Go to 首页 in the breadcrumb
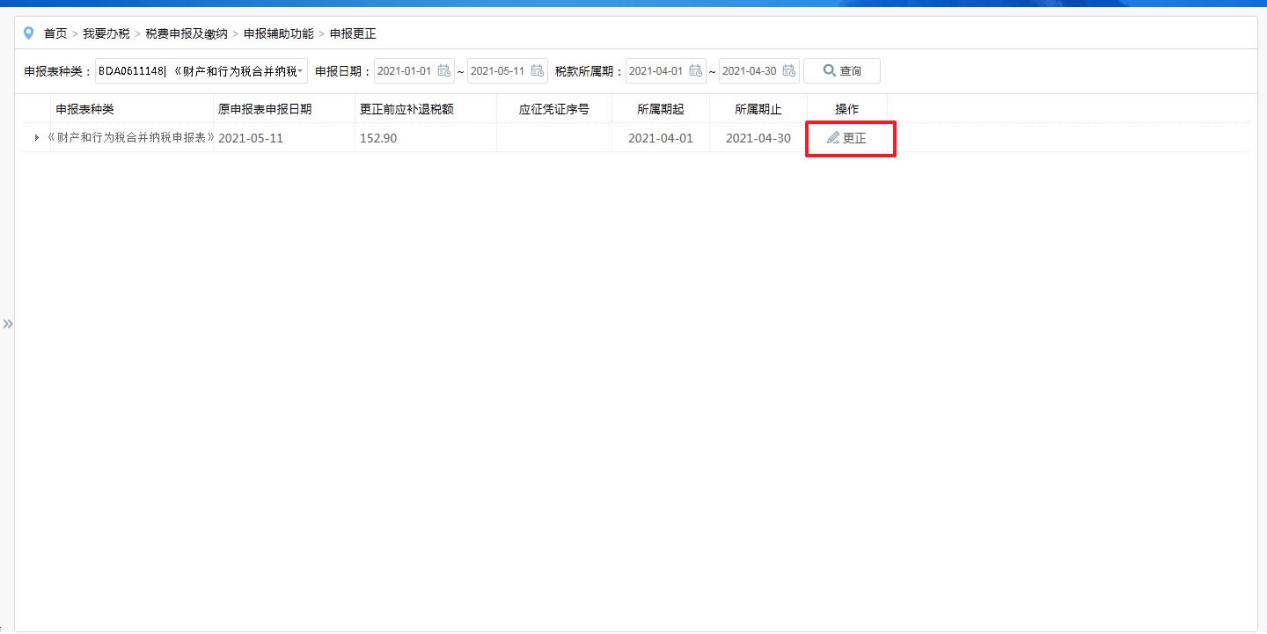This screenshot has width=1267, height=634. (55, 34)
